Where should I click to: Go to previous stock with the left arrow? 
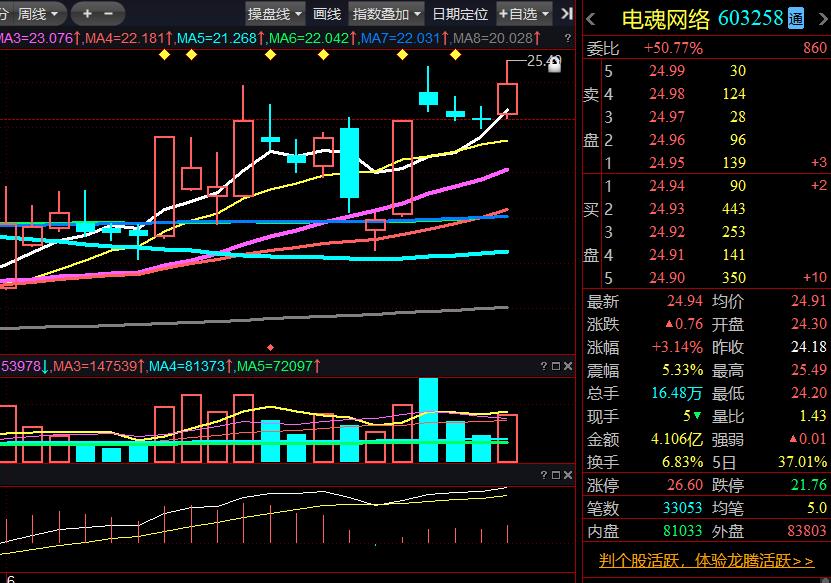(591, 20)
